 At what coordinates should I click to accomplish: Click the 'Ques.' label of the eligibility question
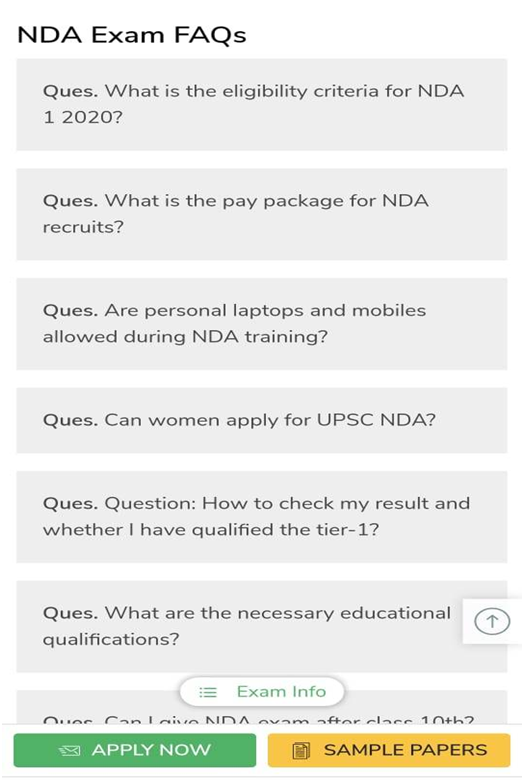coord(70,92)
